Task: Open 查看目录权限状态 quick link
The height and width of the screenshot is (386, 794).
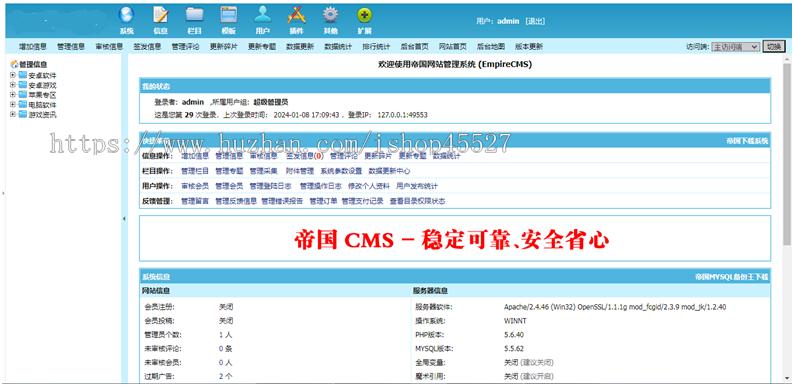Action: (x=417, y=202)
